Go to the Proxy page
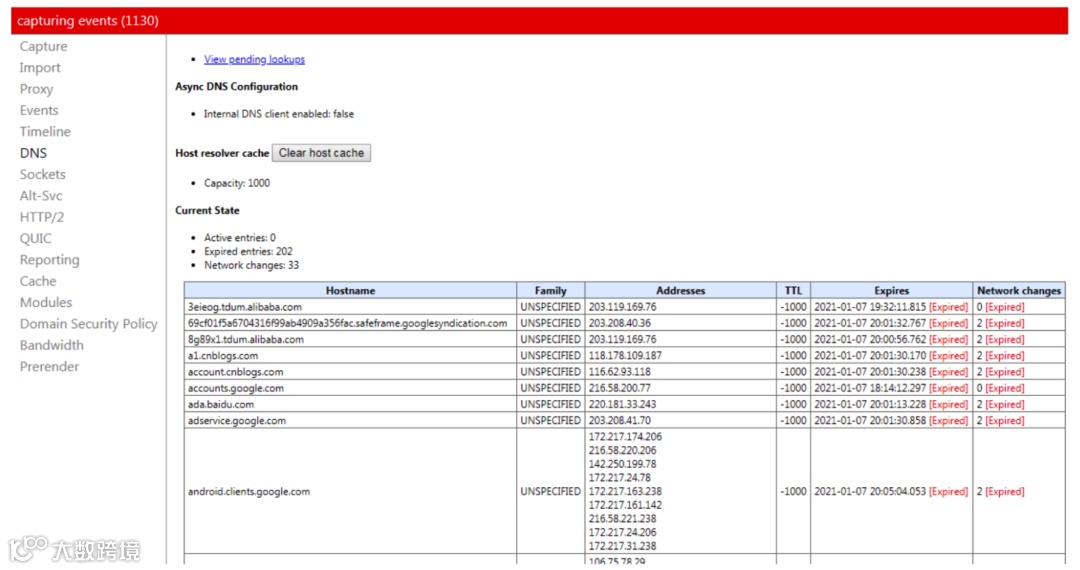The height and width of the screenshot is (570, 1080). (37, 89)
